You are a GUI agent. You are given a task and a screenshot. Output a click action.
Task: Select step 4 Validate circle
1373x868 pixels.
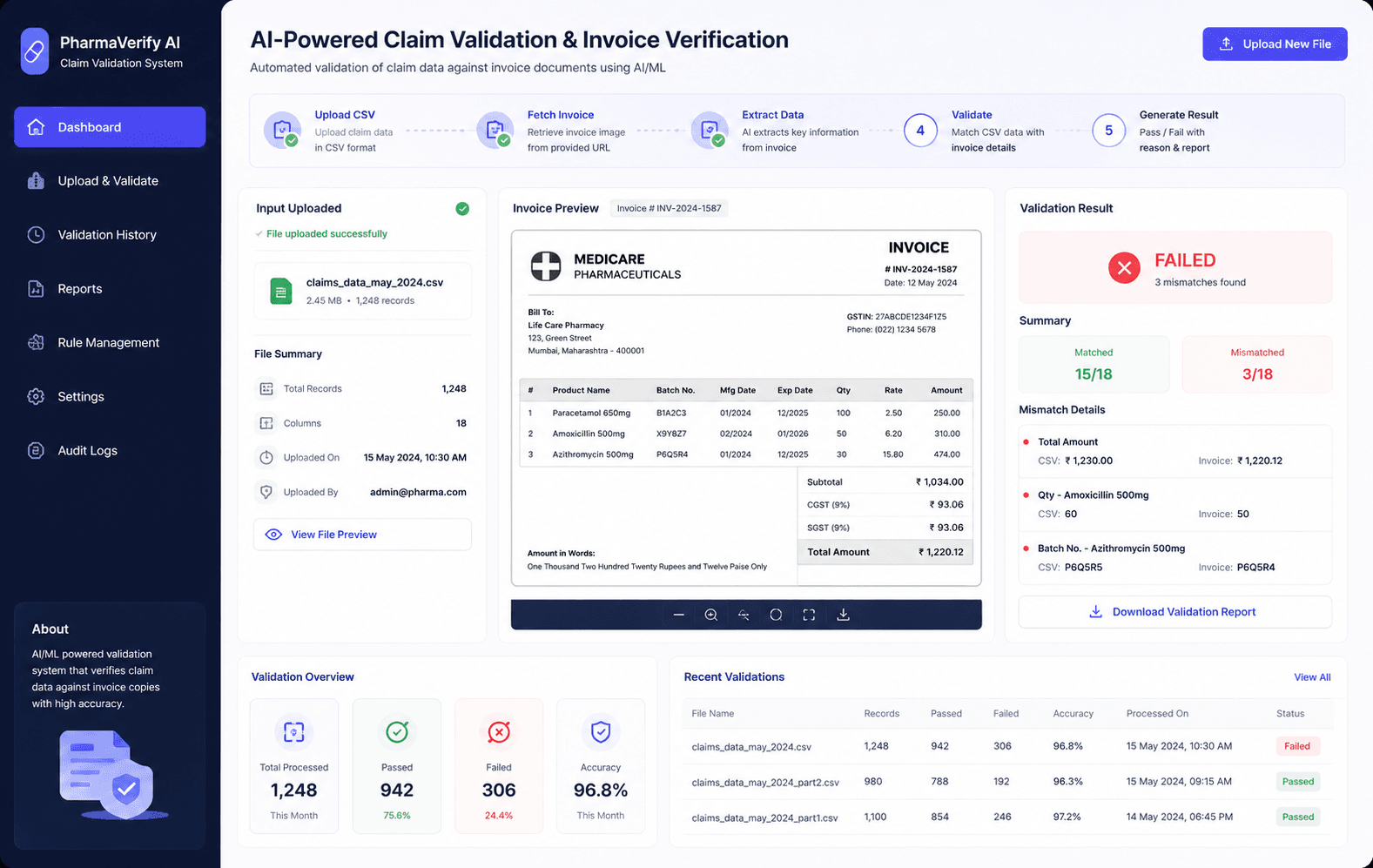[x=920, y=131]
